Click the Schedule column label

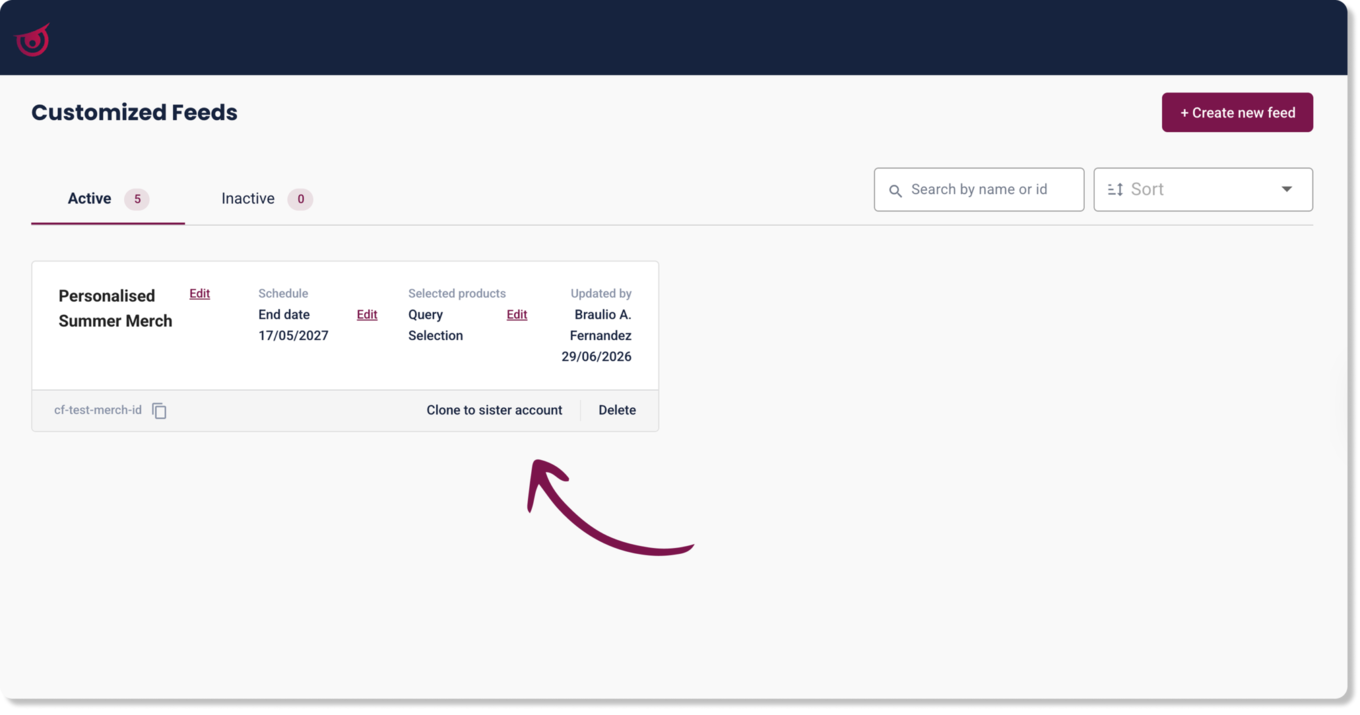pyautogui.click(x=283, y=294)
